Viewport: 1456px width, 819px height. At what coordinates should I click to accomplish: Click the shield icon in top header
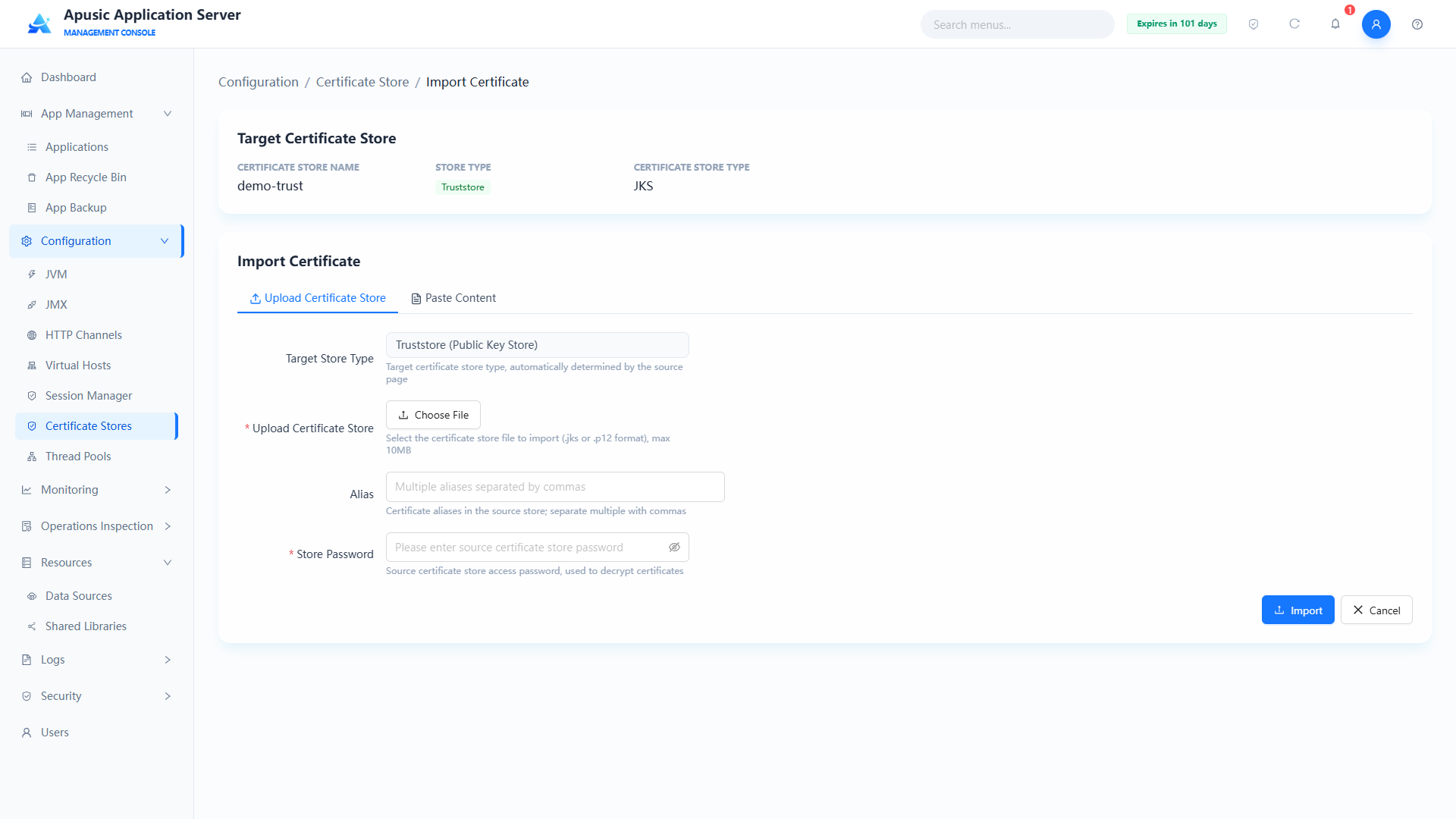1254,24
